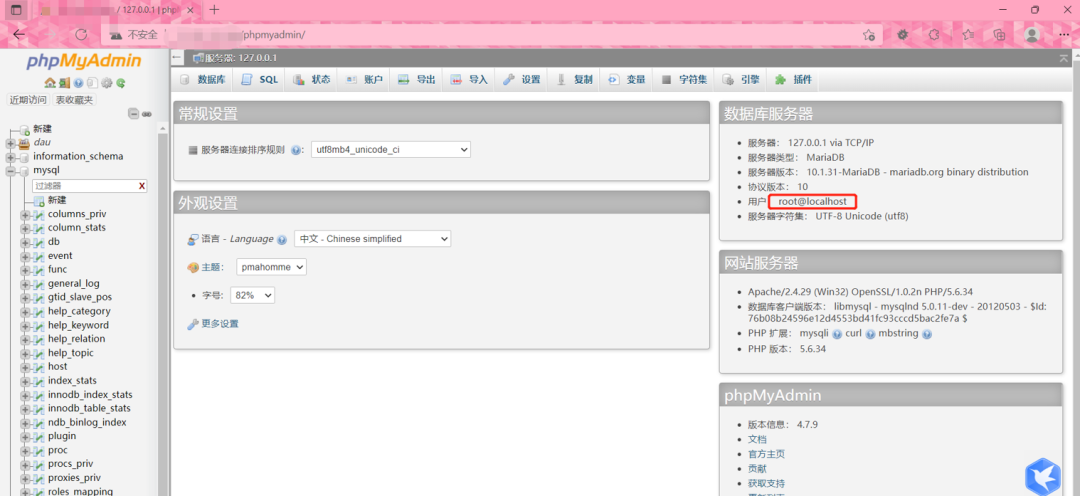Go back in browser history
1080x496 pixels.
click(19, 34)
